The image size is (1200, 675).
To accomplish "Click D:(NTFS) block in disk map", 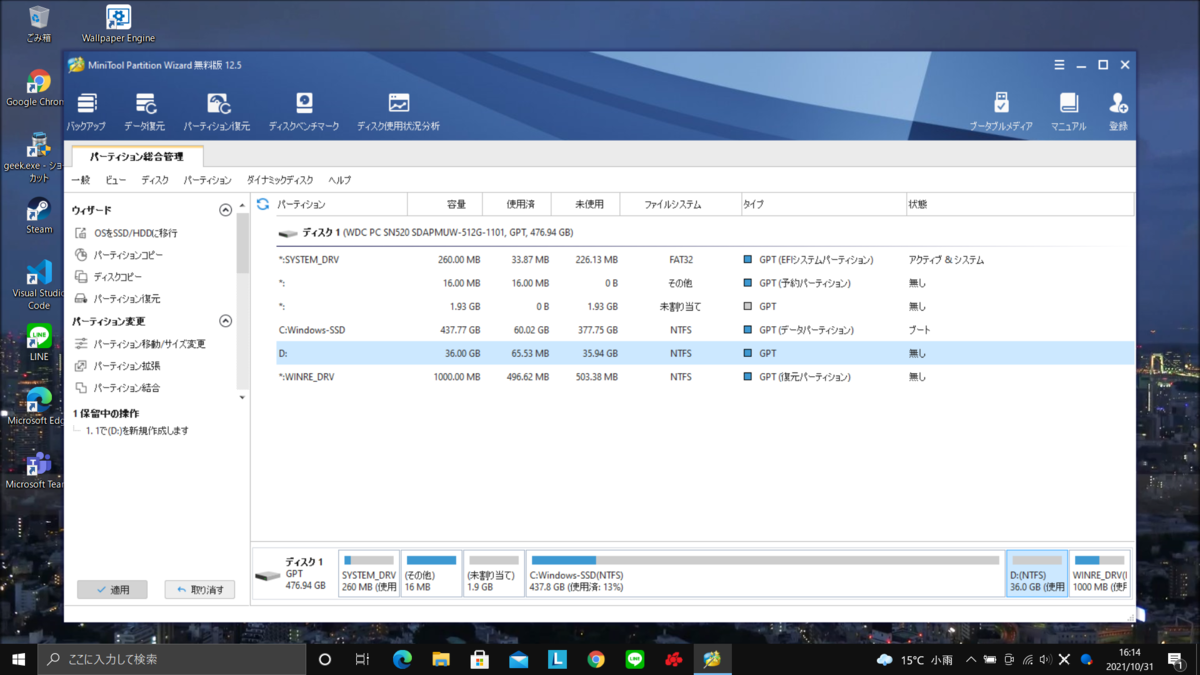I will click(x=1037, y=573).
